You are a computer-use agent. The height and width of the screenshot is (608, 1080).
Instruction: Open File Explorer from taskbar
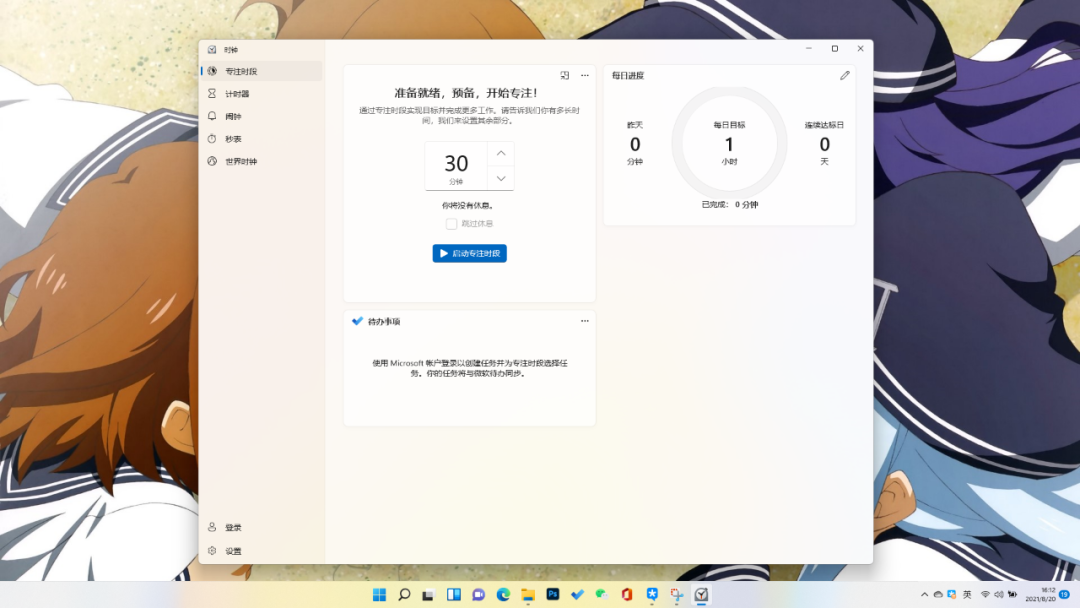pos(528,594)
